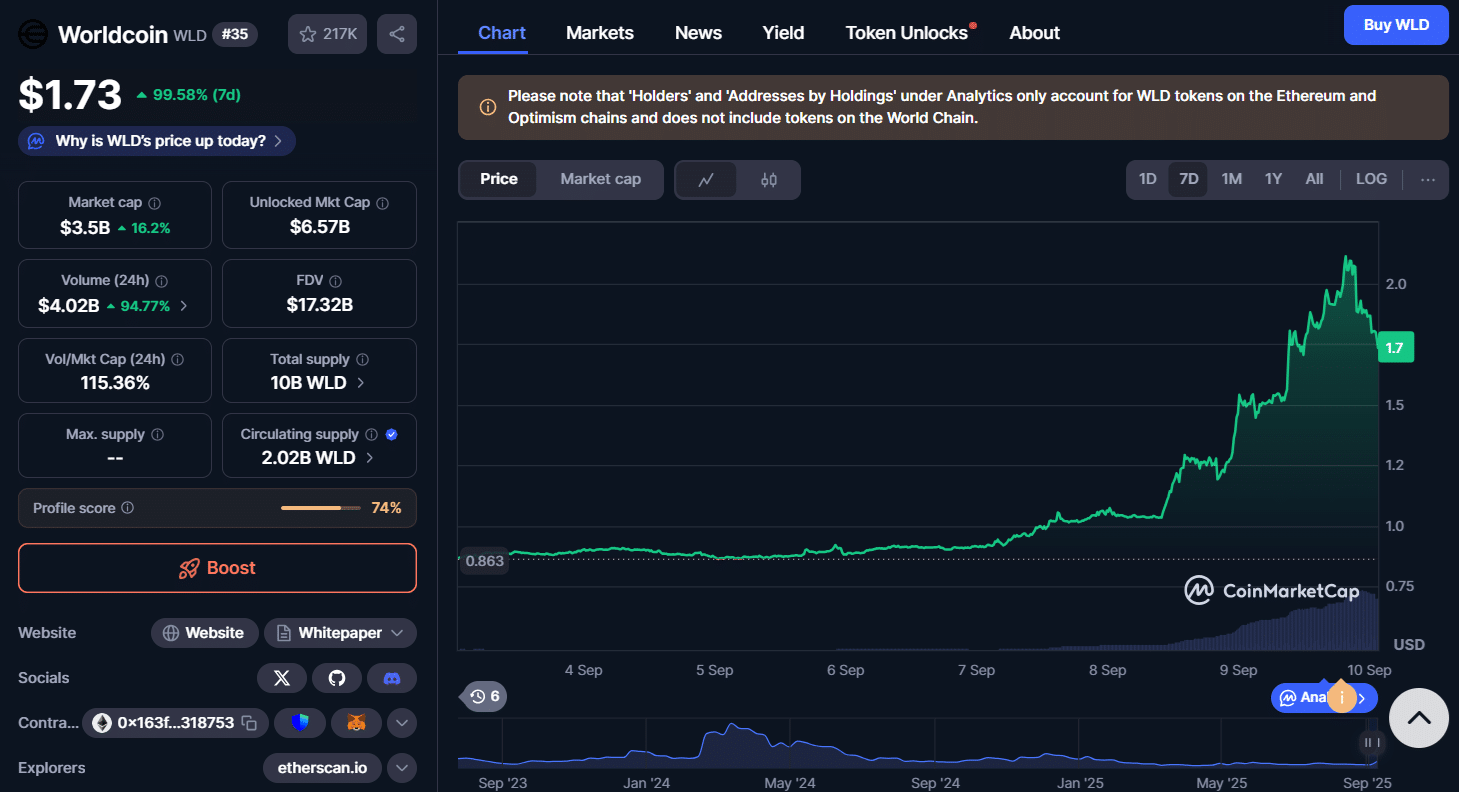The height and width of the screenshot is (792, 1459).
Task: Click the market cap info icon
Action: (x=154, y=203)
